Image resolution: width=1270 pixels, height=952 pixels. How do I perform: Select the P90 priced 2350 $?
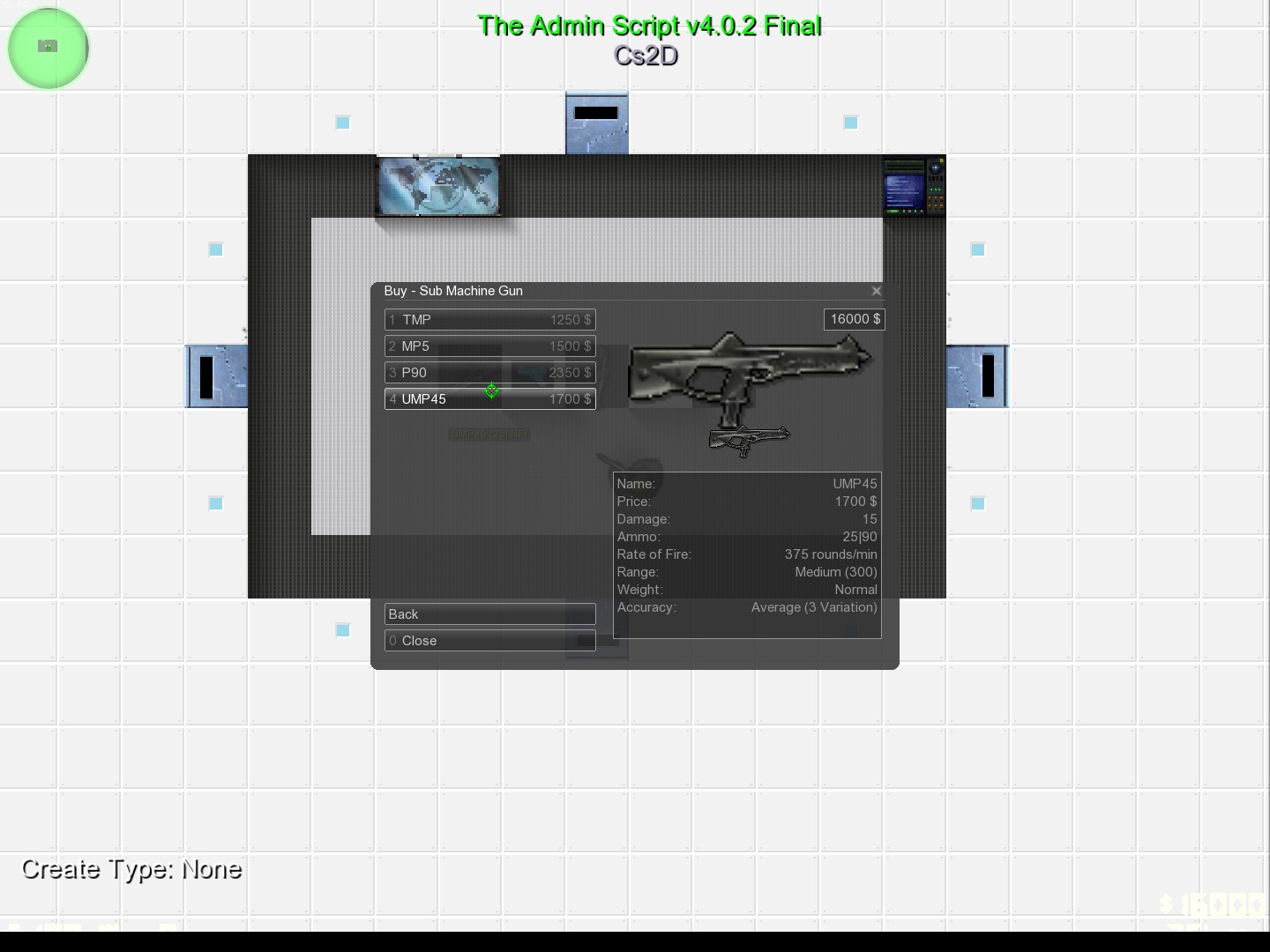click(x=489, y=373)
